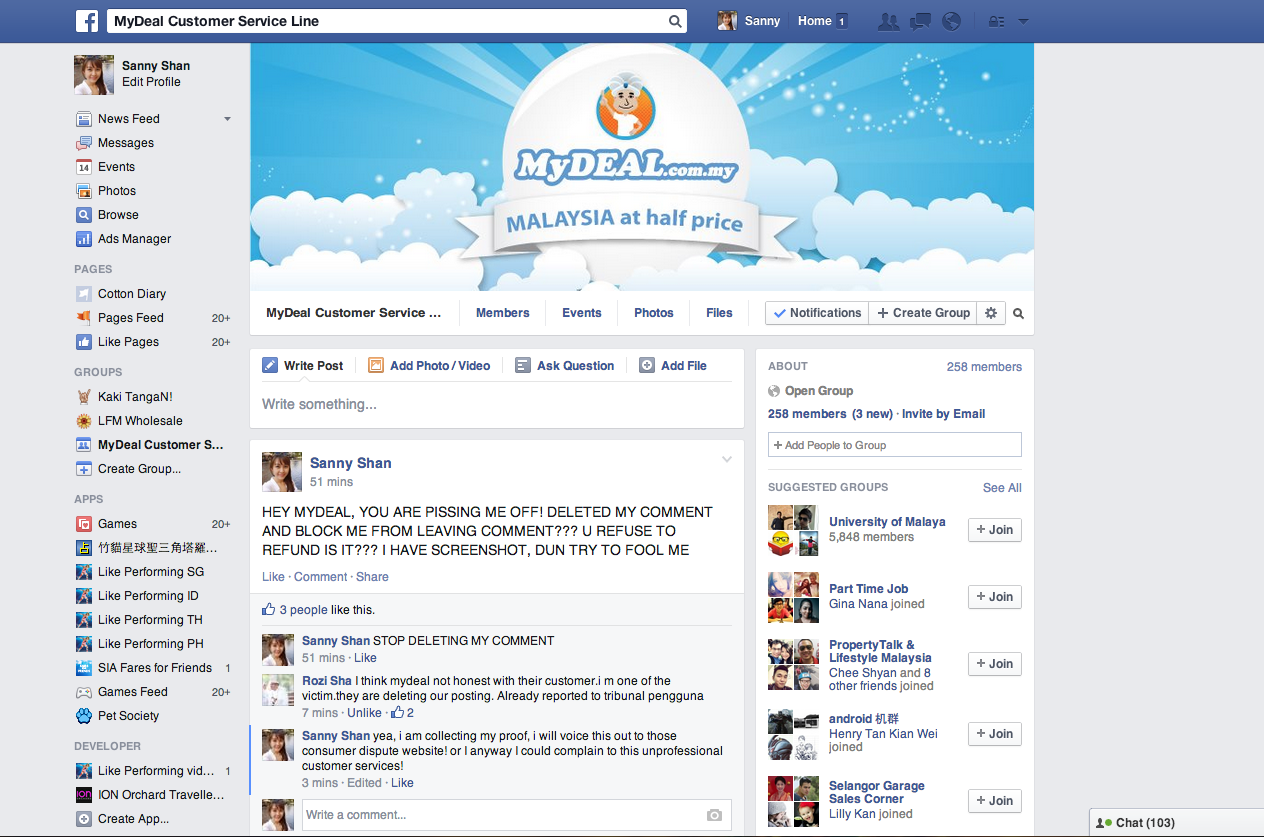Viewport: 1264px width, 837px height.
Task: Join the android 机群 group
Action: coord(995,734)
